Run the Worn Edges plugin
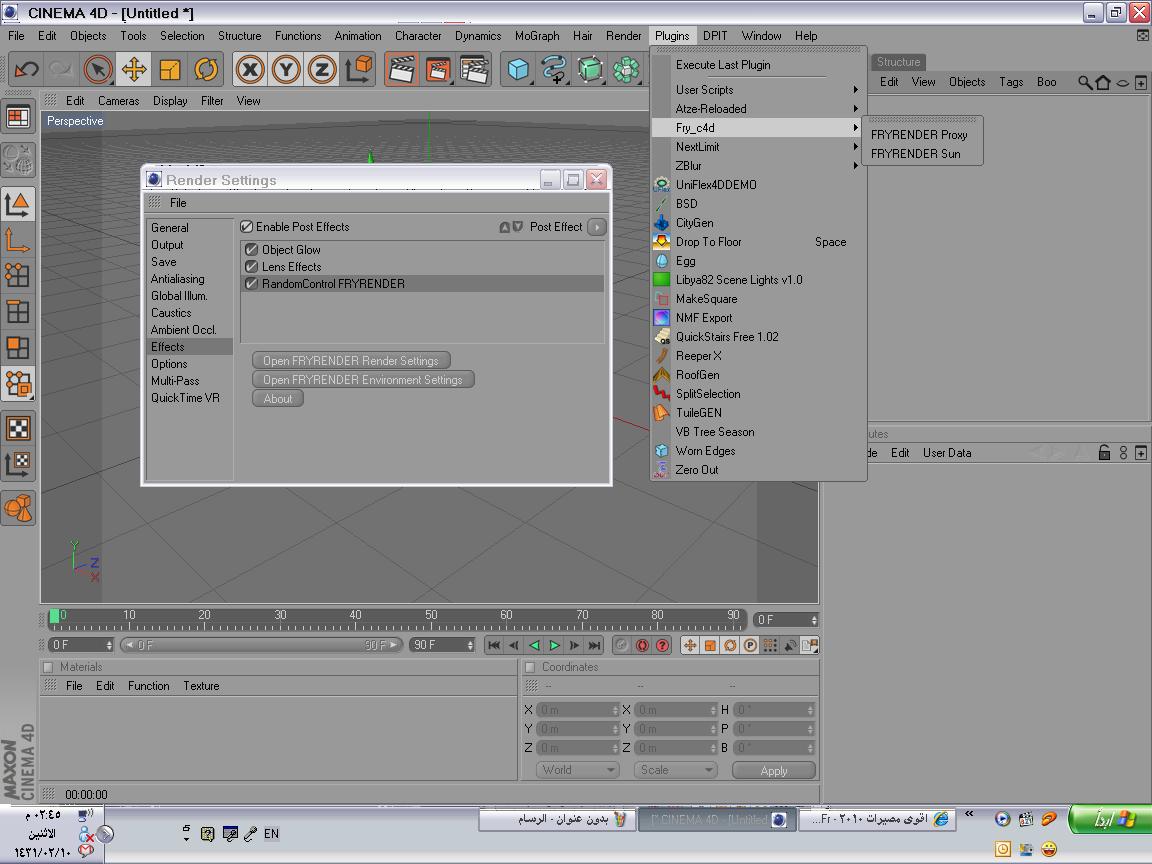The height and width of the screenshot is (864, 1152). [759, 451]
